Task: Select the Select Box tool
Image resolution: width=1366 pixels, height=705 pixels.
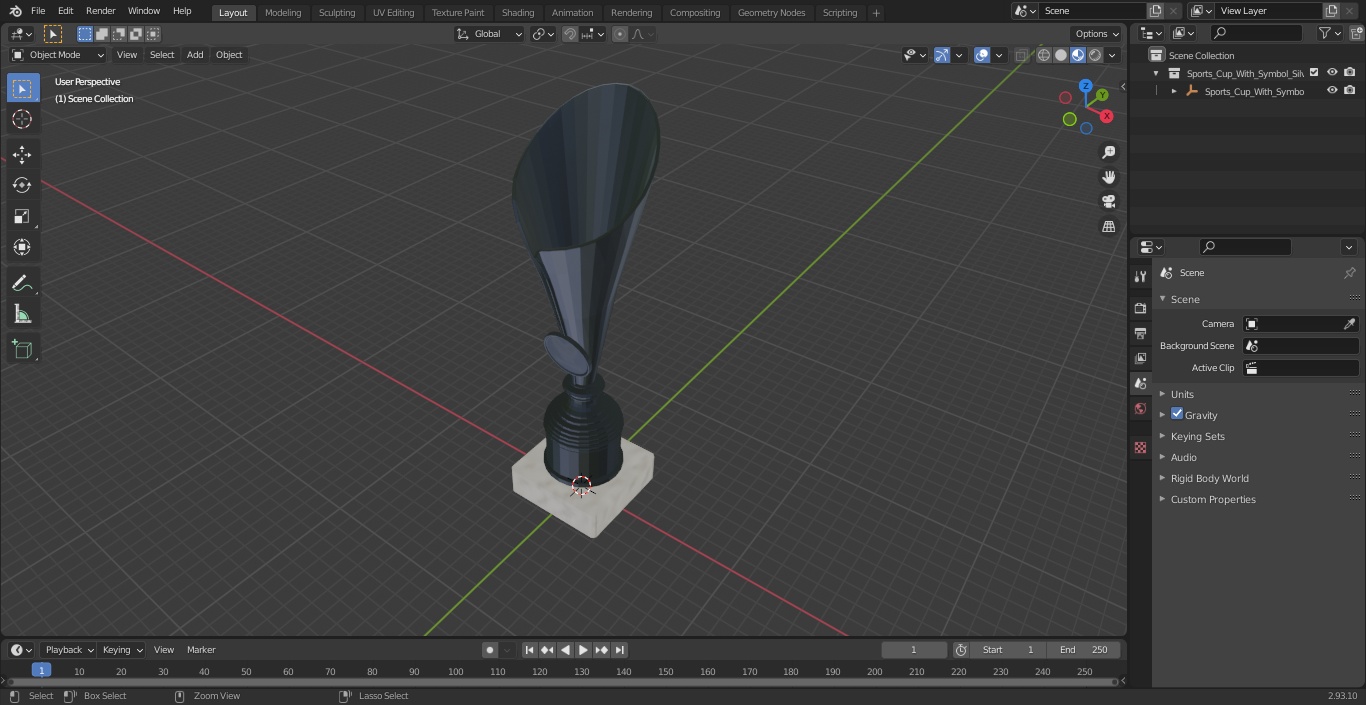Action: [22, 88]
